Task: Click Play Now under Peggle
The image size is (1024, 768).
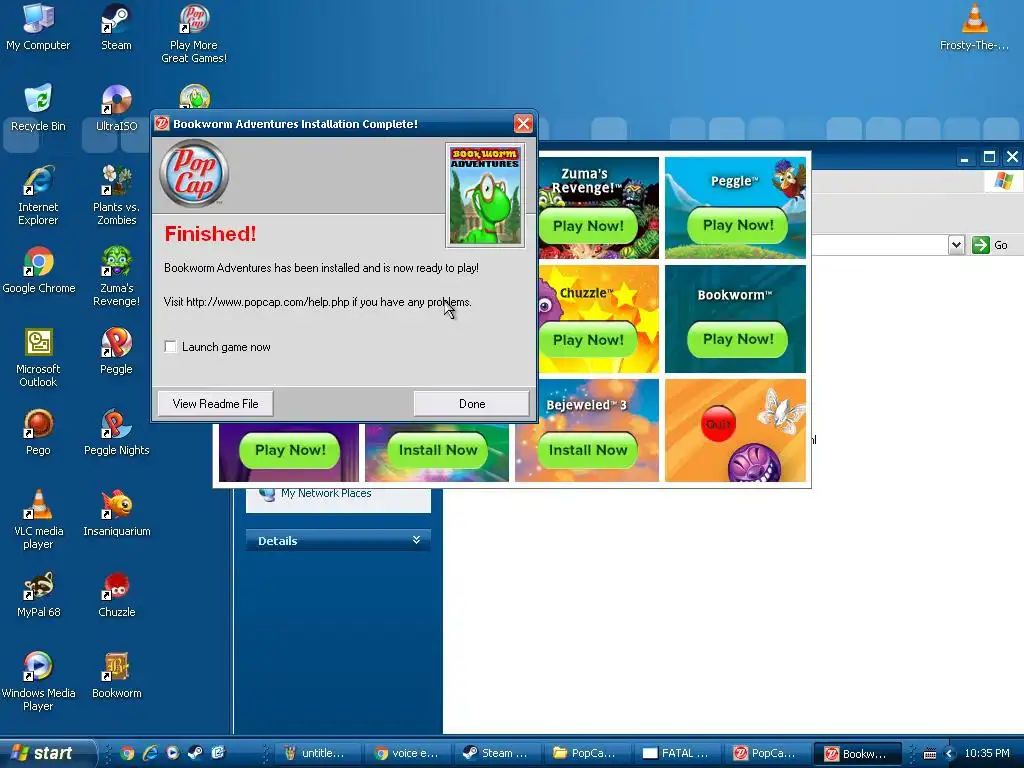Action: (737, 226)
